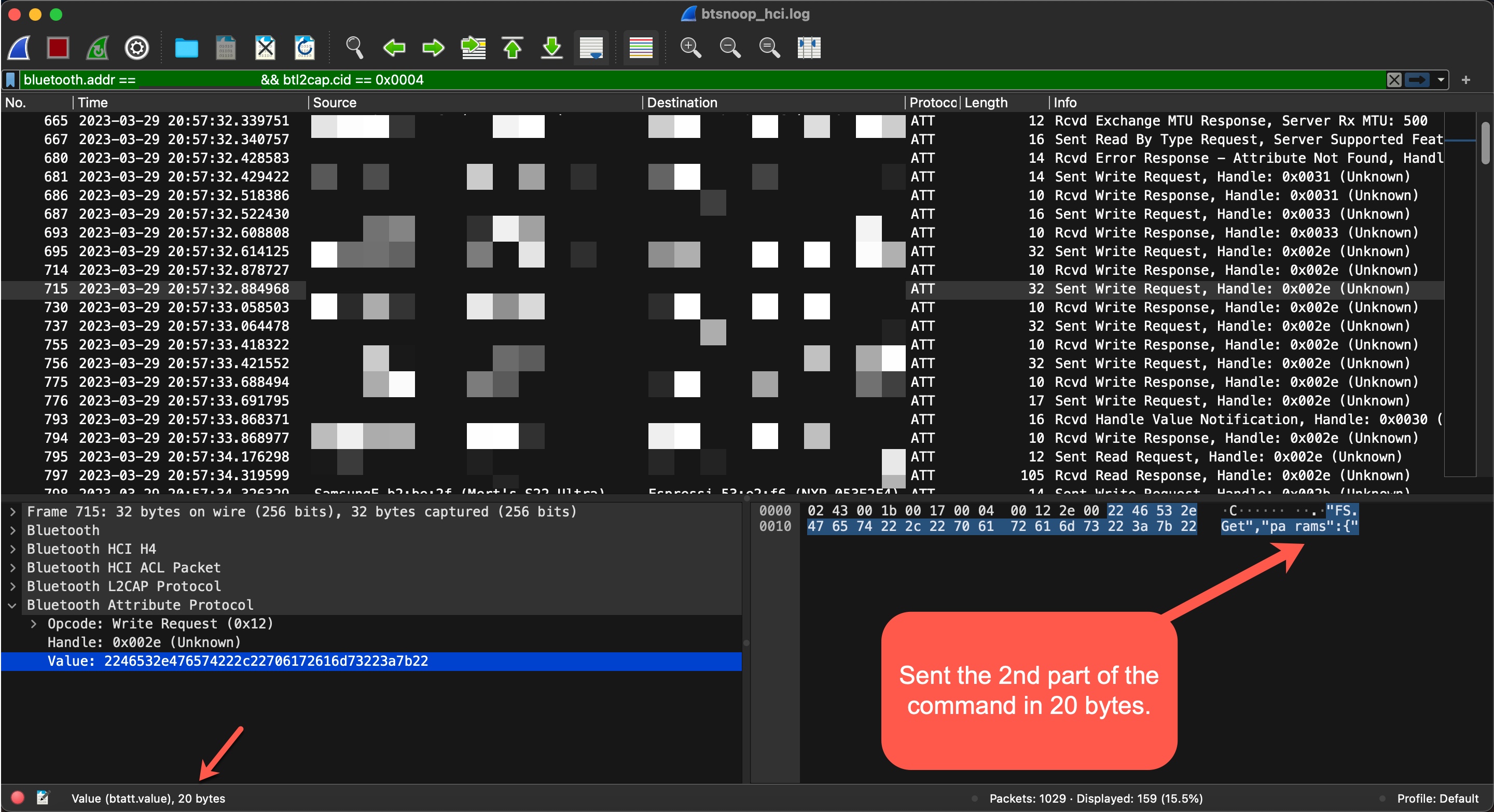
Task: Jump to the last packet
Action: click(552, 48)
